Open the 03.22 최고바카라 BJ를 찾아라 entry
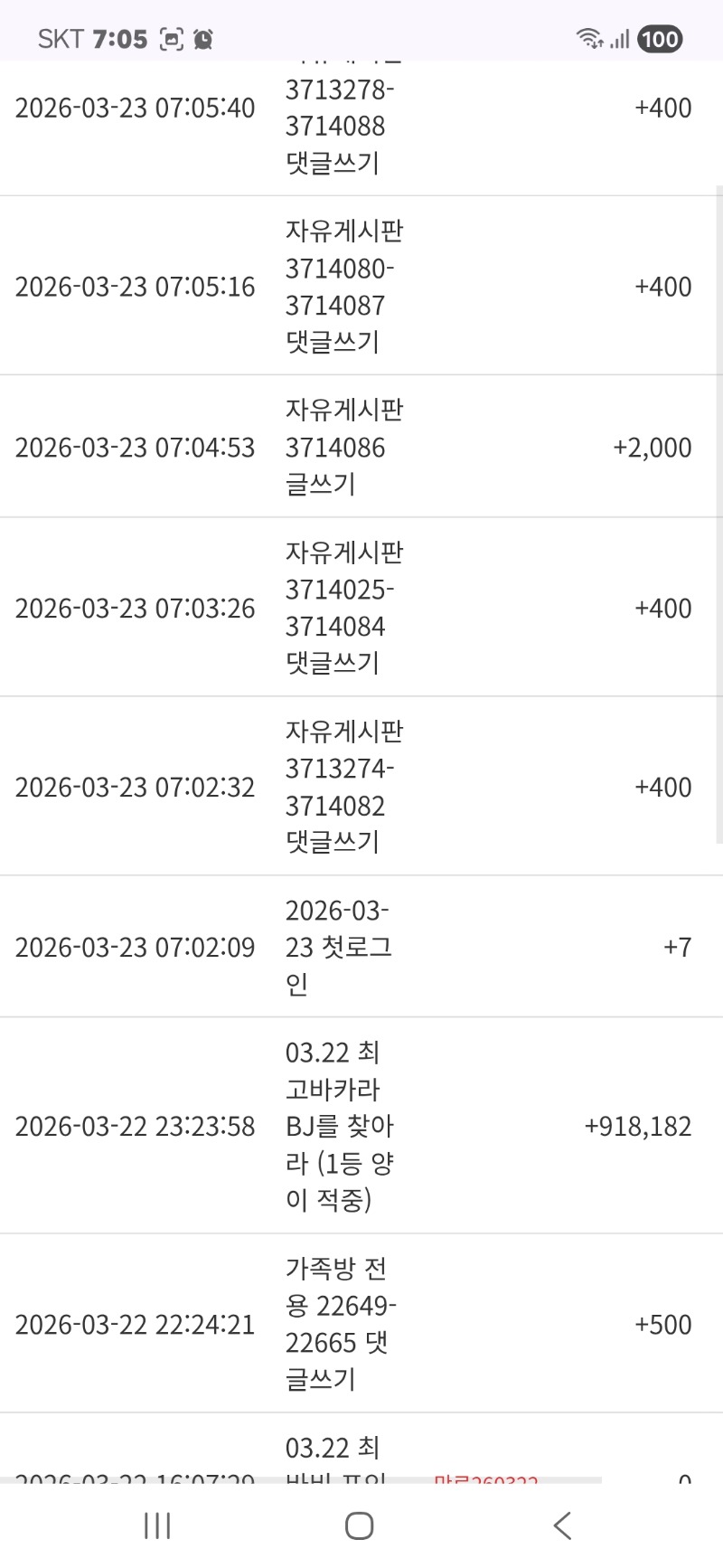The image size is (723, 1568). [x=340, y=1126]
